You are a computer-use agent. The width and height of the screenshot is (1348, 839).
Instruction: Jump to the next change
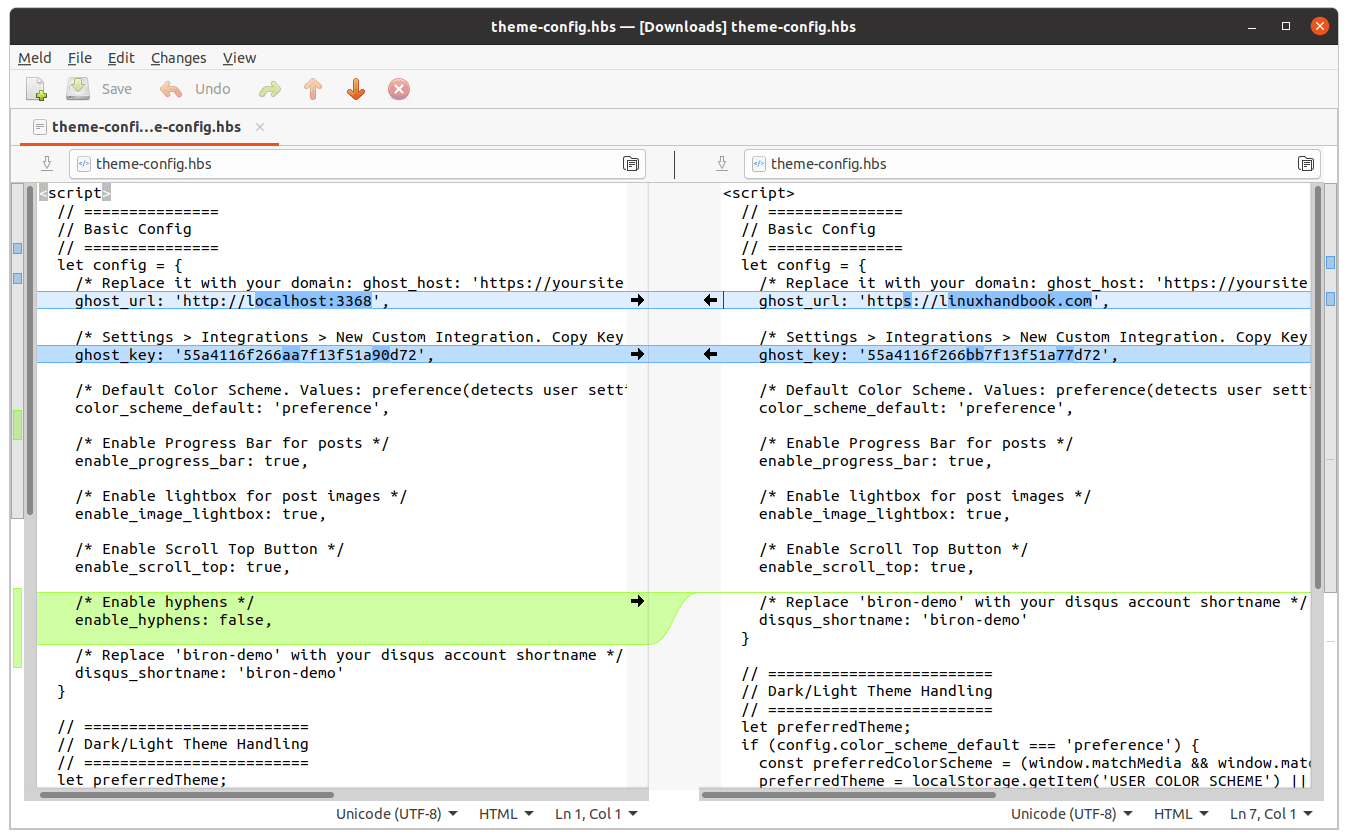[x=355, y=89]
